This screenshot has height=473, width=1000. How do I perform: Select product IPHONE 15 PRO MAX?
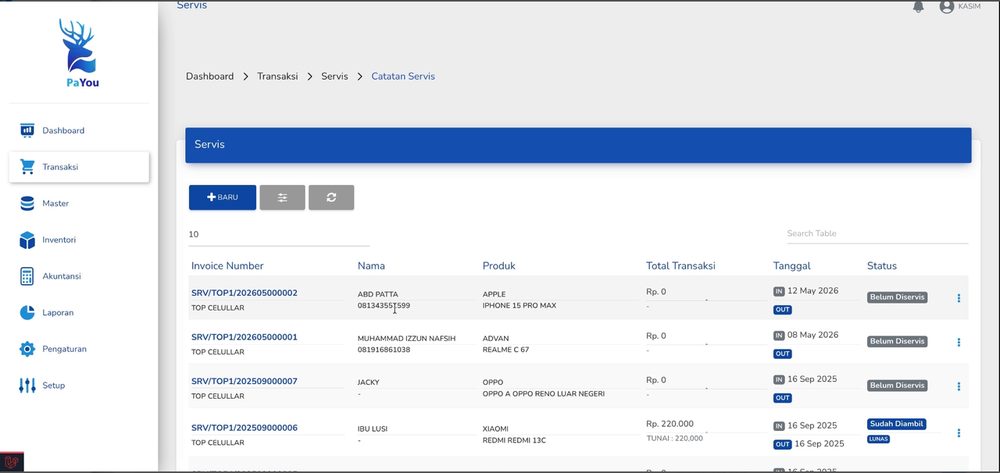519,305
